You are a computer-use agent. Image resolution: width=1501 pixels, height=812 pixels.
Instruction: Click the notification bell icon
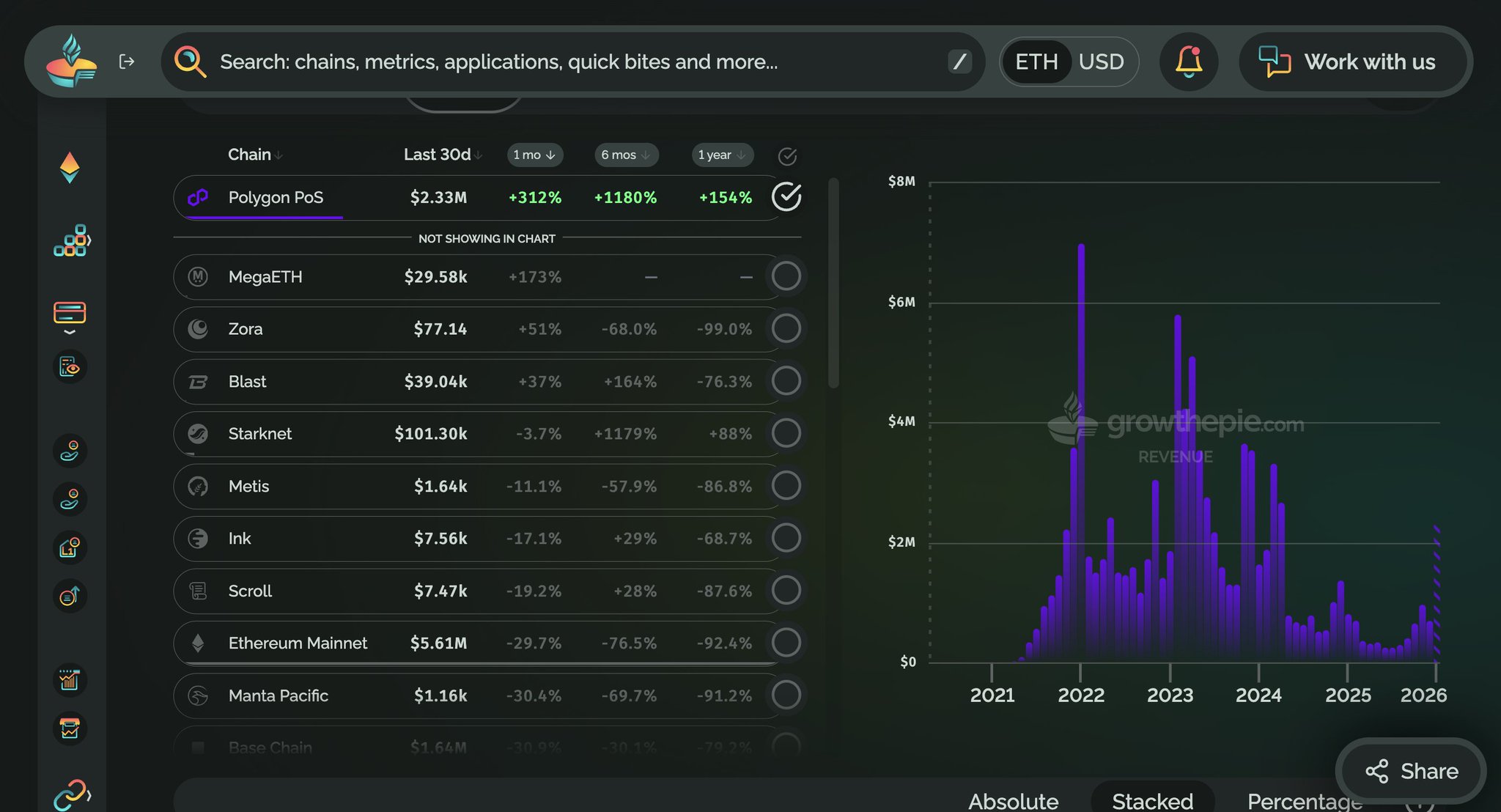point(1189,62)
